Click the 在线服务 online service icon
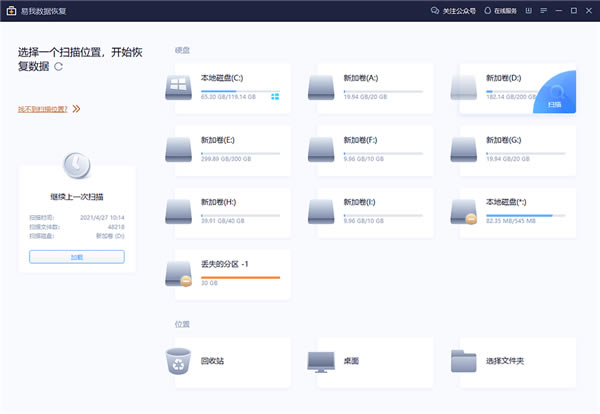The image size is (600, 414). point(488,10)
